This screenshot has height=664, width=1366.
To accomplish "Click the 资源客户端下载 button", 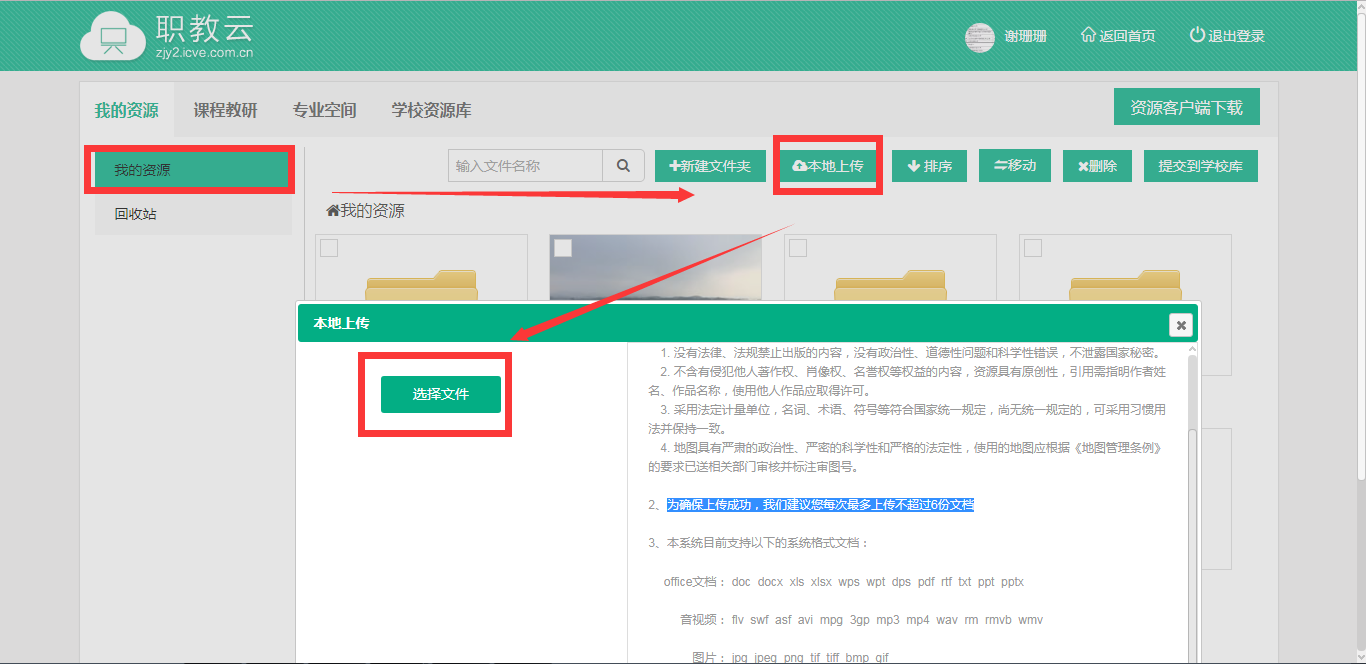I will tap(1186, 107).
